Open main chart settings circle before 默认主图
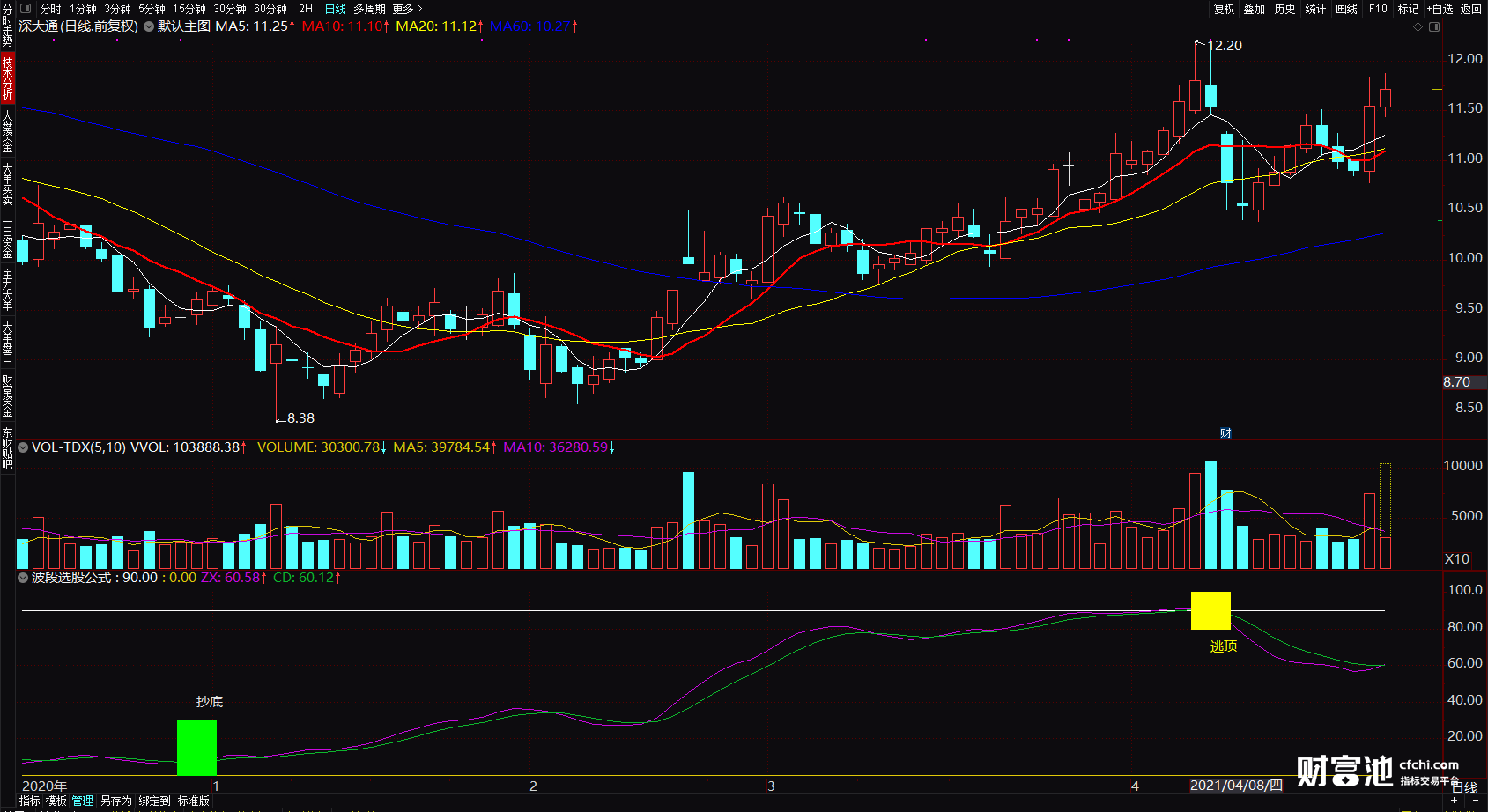Viewport: 1488px width, 812px height. click(x=148, y=26)
